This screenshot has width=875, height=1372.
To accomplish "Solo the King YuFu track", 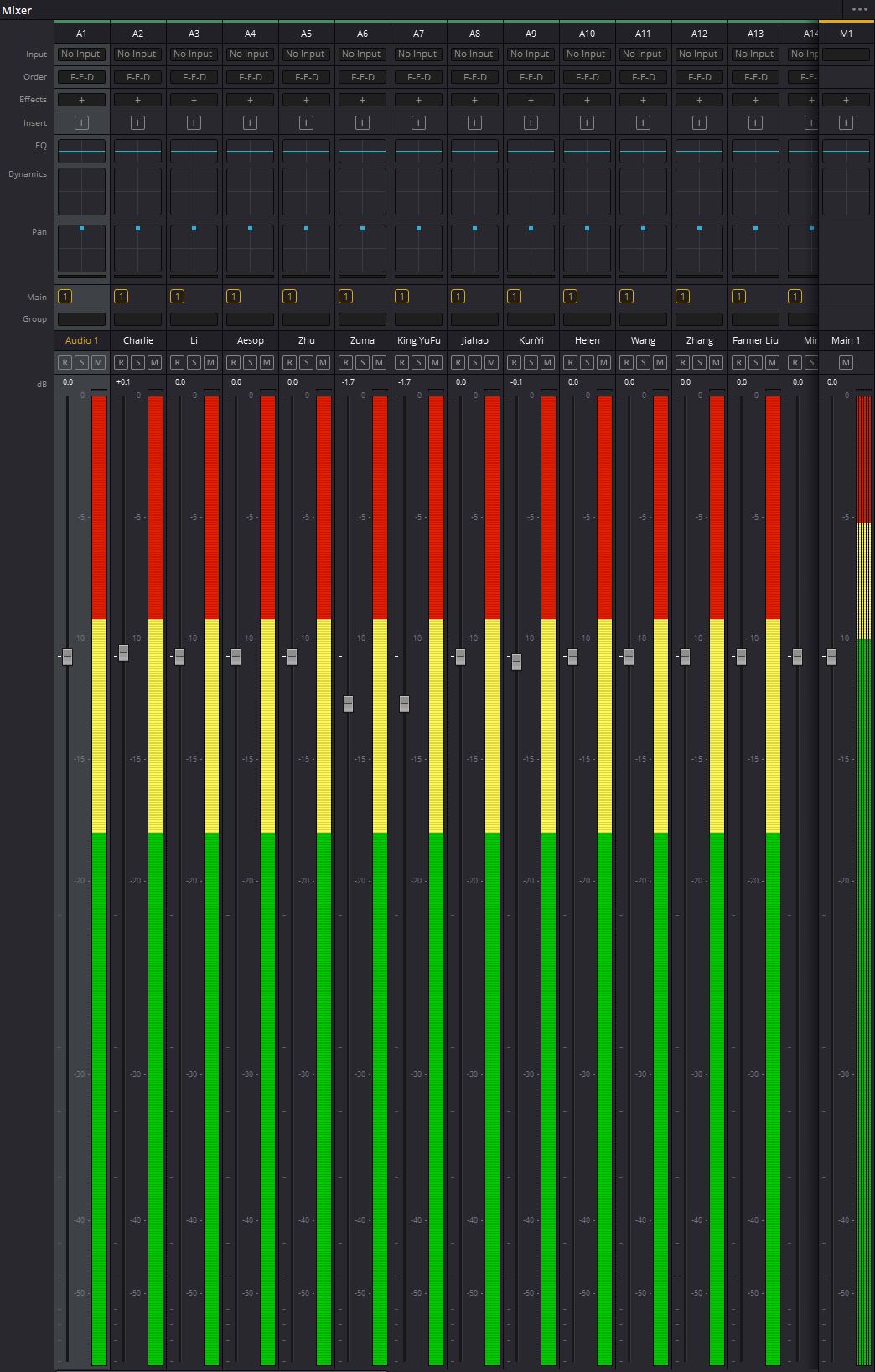I will (418, 362).
